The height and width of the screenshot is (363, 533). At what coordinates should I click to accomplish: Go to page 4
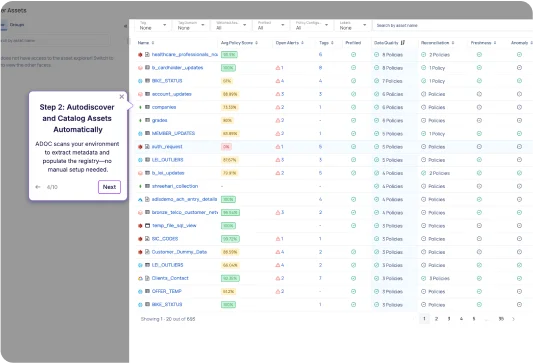tap(461, 319)
